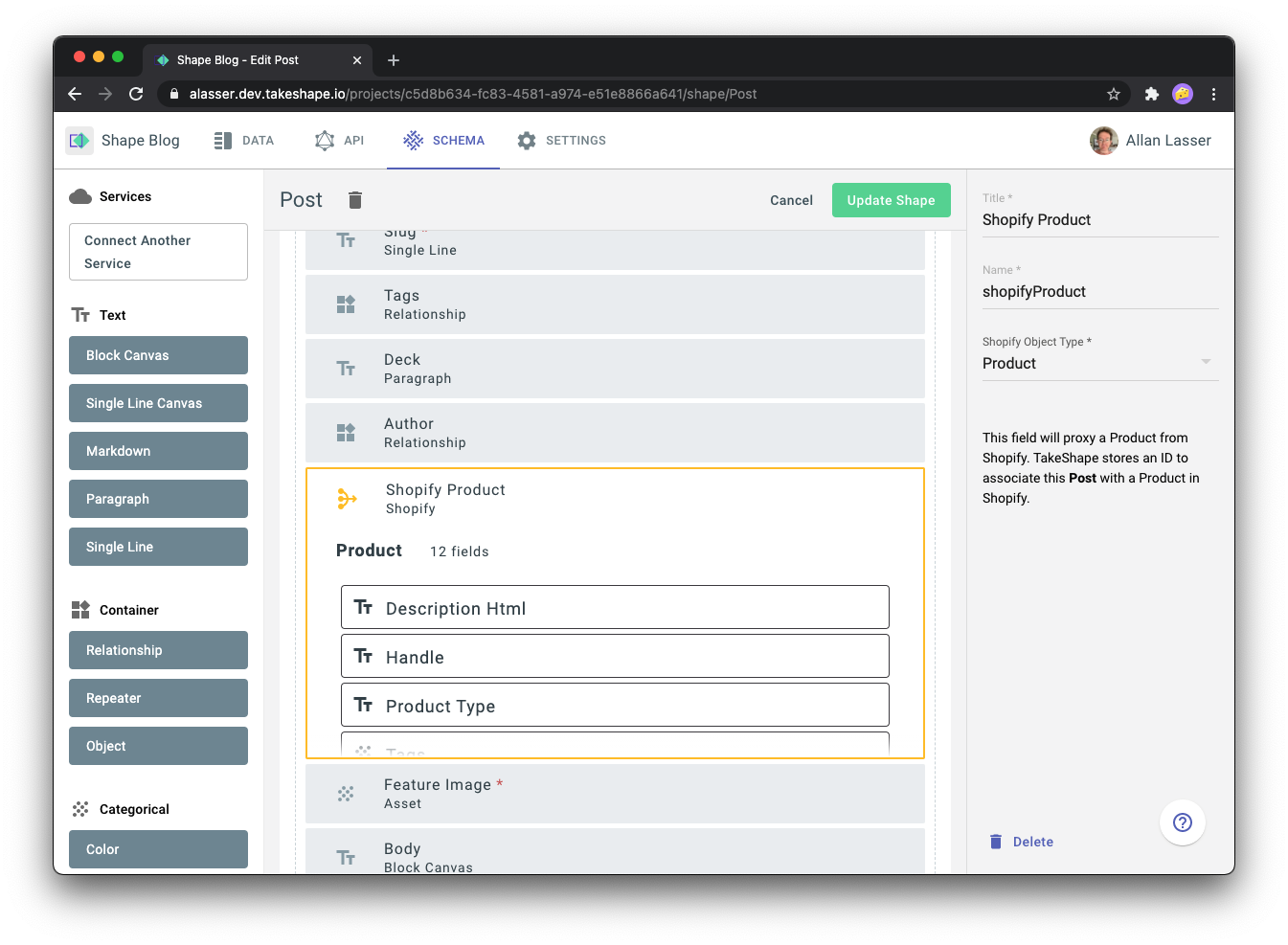This screenshot has width=1288, height=945.
Task: Add a Relationship field
Action: click(x=158, y=650)
